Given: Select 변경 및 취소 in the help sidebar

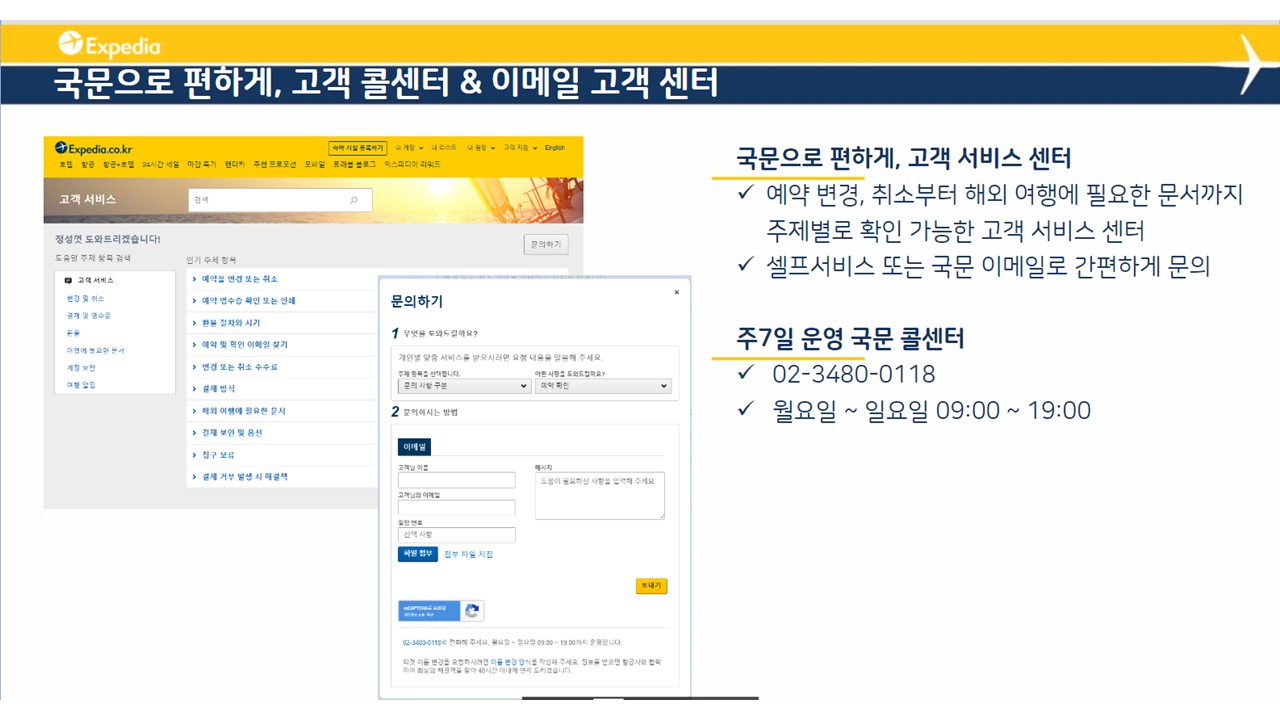Looking at the screenshot, I should (x=85, y=298).
